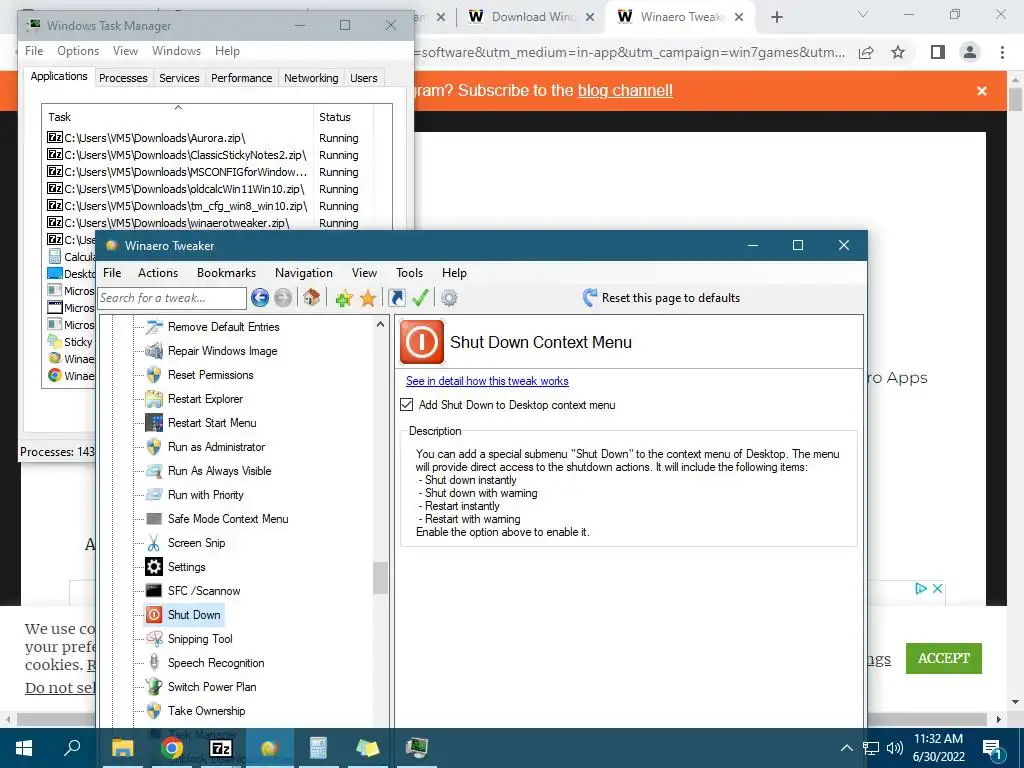Open the Navigation menu in Winaero Tweaker

(304, 273)
